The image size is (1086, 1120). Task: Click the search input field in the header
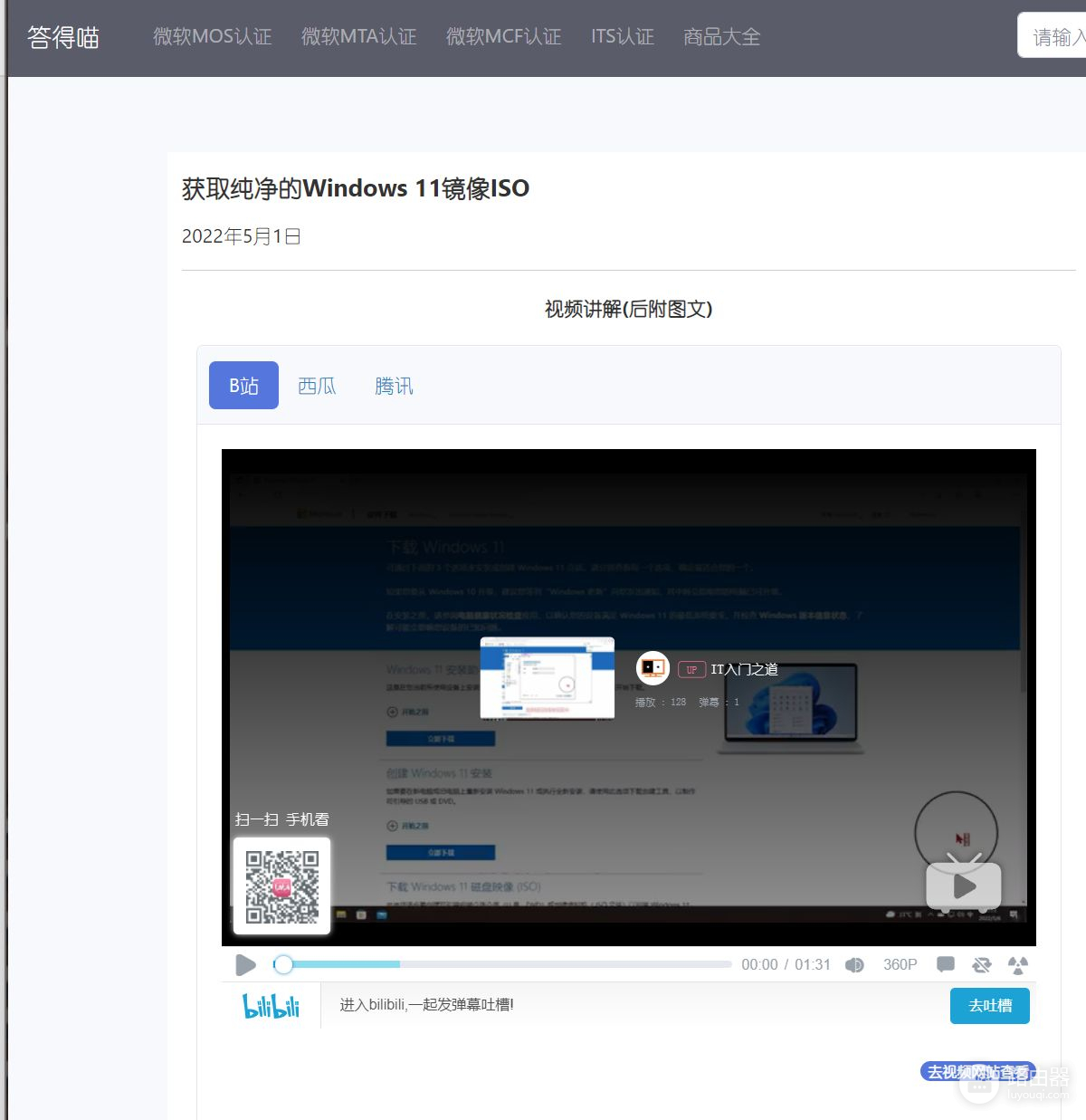pos(1055,37)
